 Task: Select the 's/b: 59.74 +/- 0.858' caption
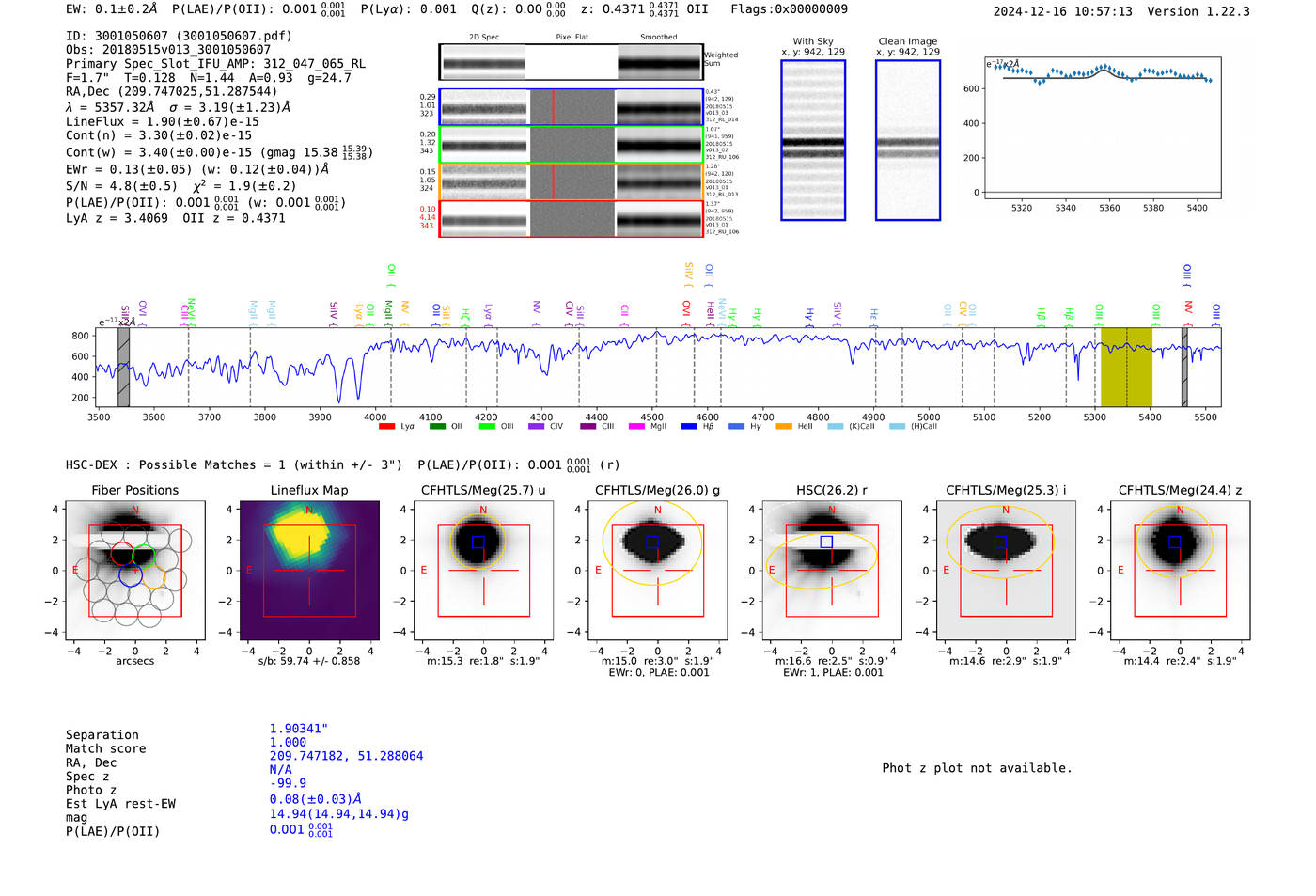coord(309,661)
